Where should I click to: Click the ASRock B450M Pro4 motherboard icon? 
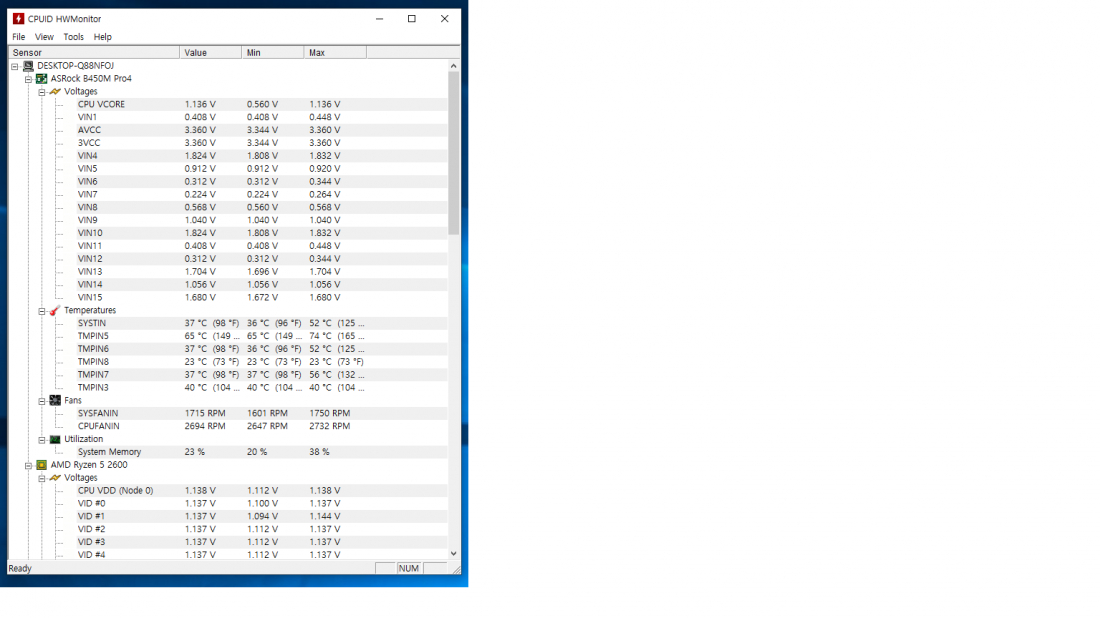pos(41,79)
